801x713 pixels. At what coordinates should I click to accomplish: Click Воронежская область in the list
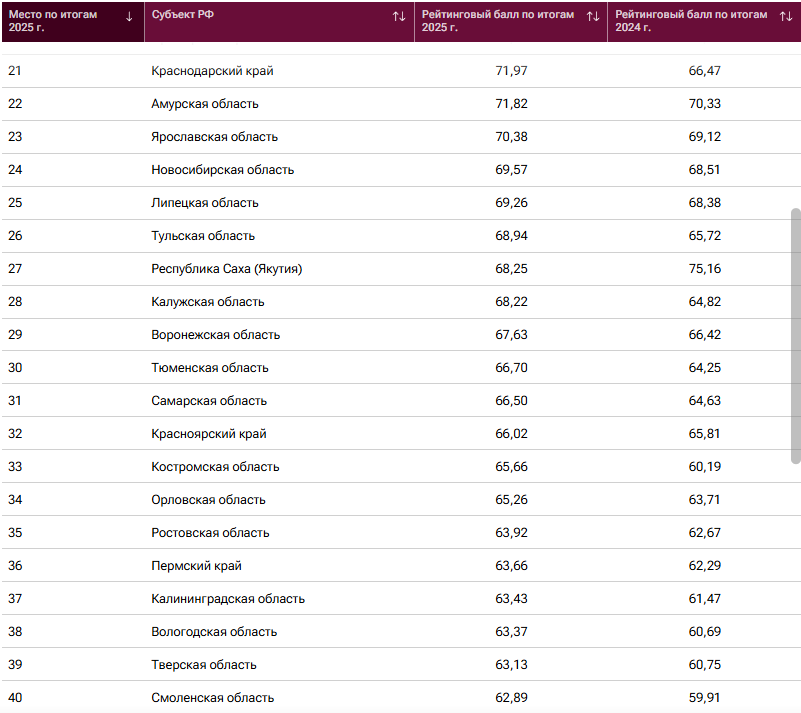216,335
